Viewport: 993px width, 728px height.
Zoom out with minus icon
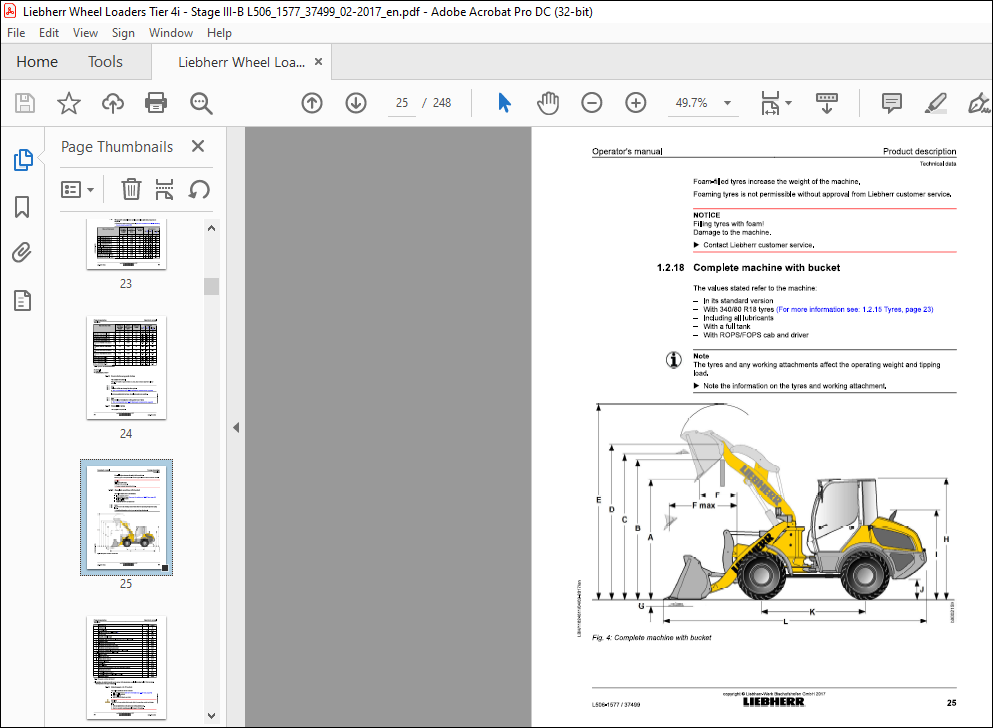[x=591, y=103]
